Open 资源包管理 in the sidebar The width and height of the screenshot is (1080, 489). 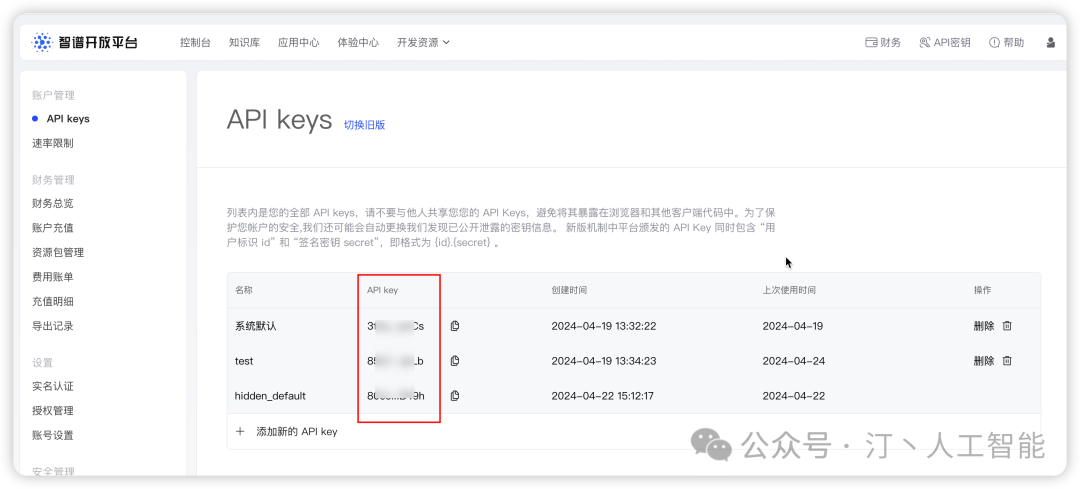click(x=58, y=253)
